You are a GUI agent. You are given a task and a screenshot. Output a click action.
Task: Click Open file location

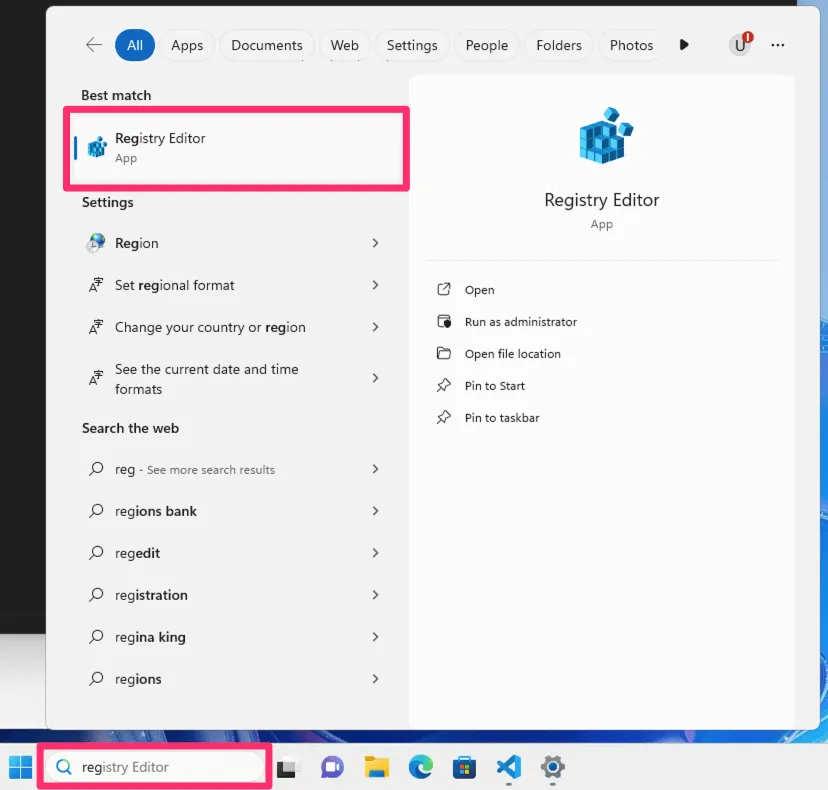[512, 354]
